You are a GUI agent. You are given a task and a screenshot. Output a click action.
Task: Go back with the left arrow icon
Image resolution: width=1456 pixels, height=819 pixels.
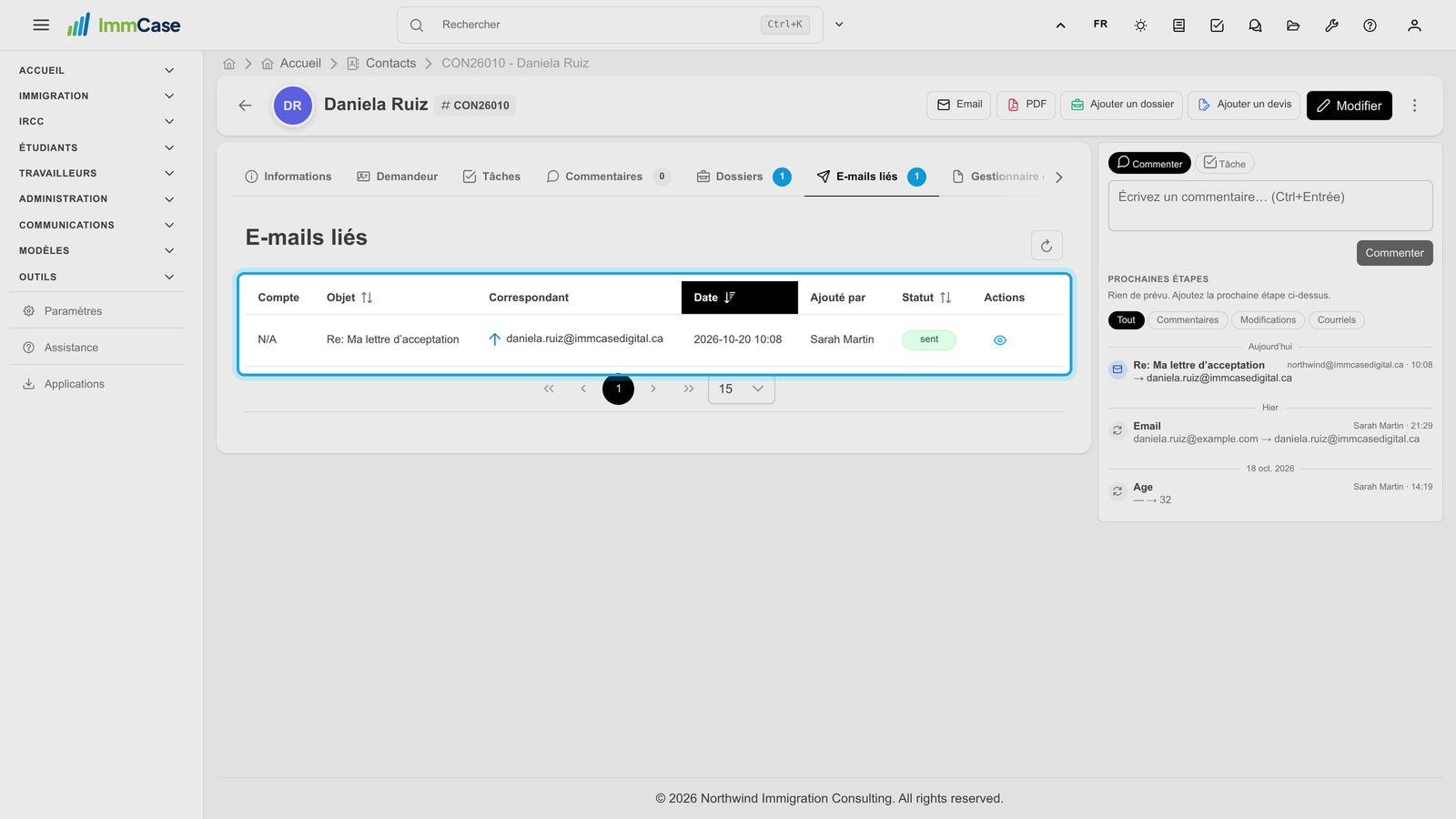pos(245,106)
